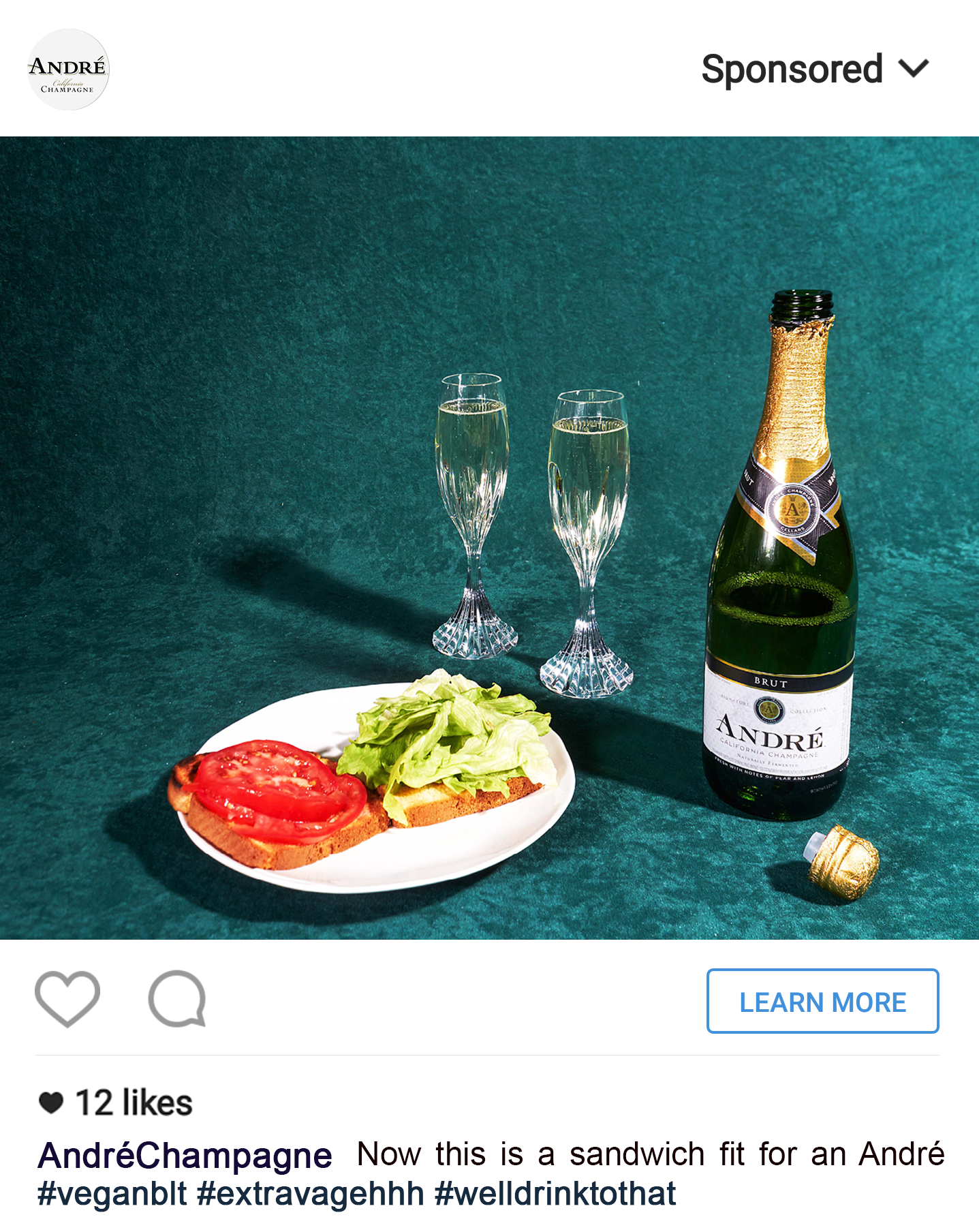Click the André Champagne profile avatar
The height and width of the screenshot is (1232, 979).
(x=68, y=70)
